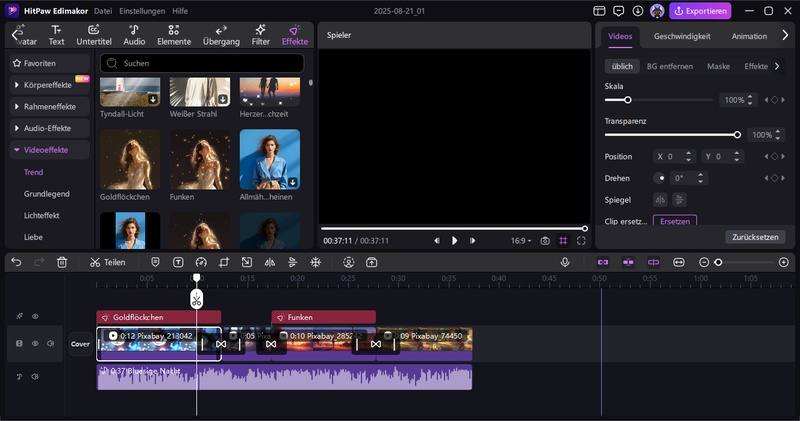
Task: Click the effects Suchen search field
Action: pos(202,63)
